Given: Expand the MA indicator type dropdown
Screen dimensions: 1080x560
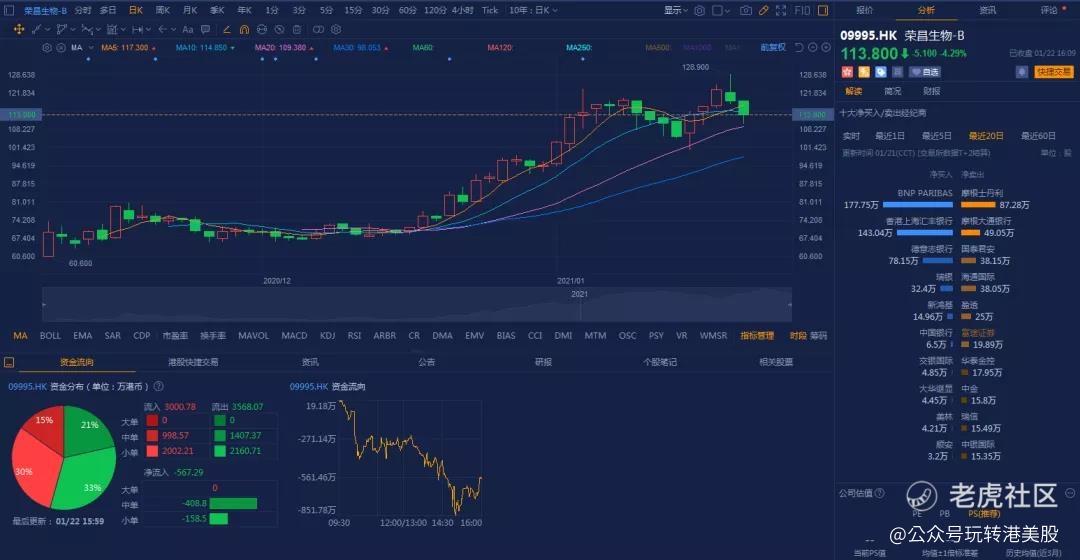Looking at the screenshot, I should 91,48.
